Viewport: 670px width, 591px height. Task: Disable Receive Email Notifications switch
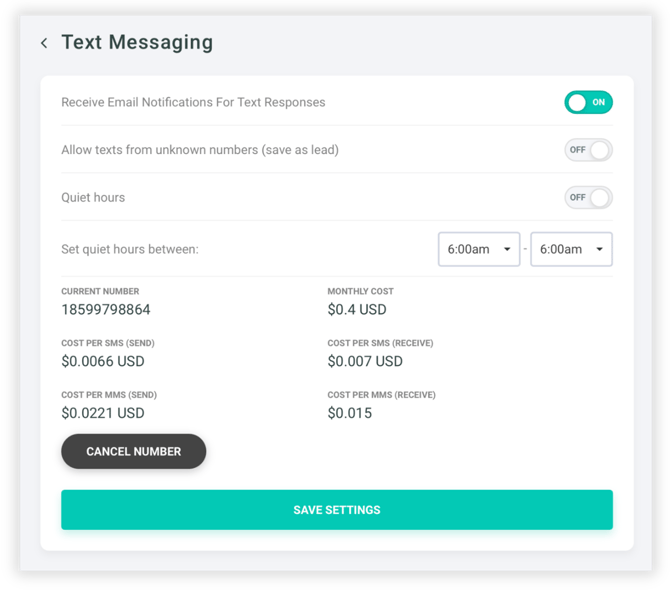588,102
